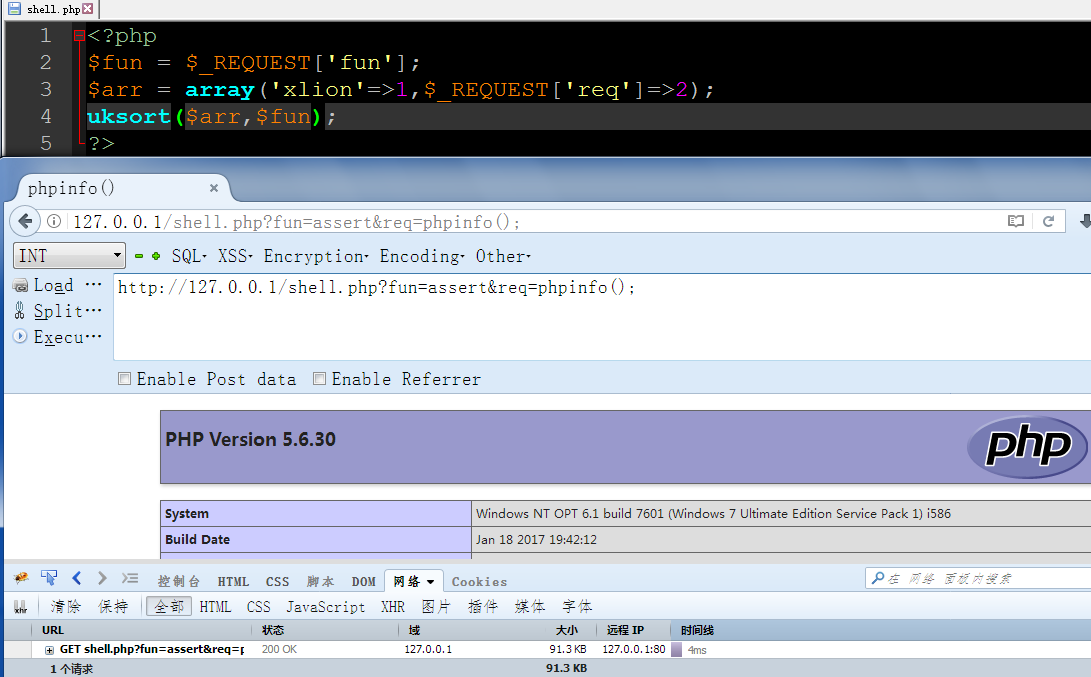This screenshot has width=1091, height=677.
Task: Open the SQL menu in HackBar
Action: [189, 256]
